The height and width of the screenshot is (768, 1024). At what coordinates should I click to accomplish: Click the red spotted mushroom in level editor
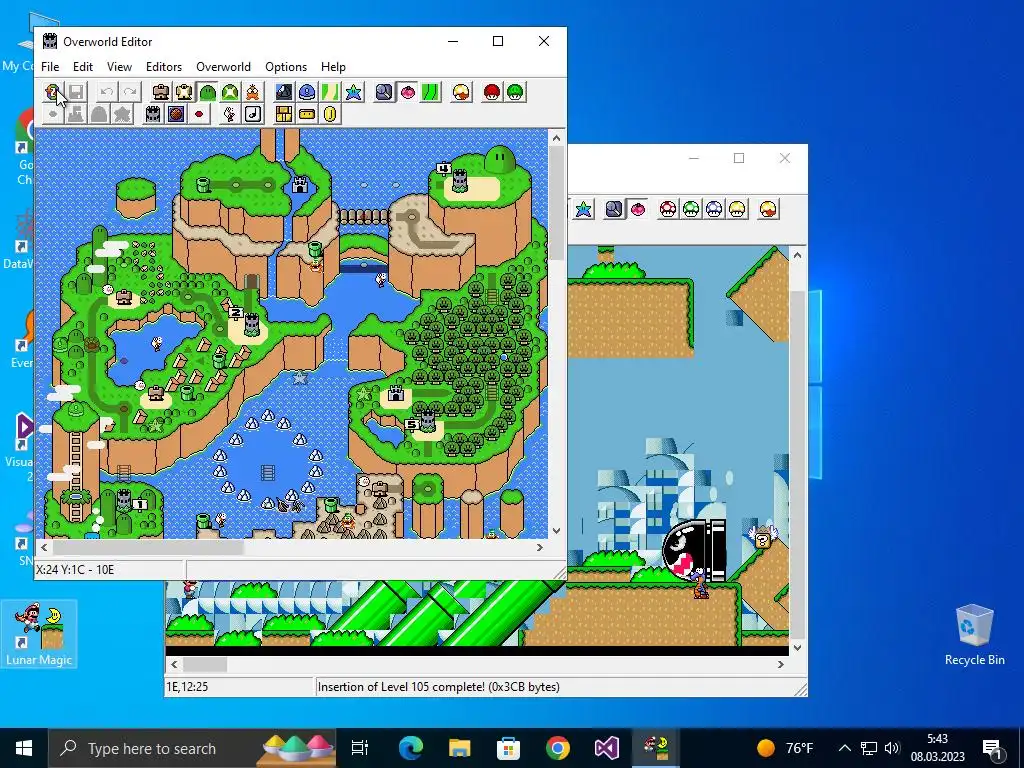pos(668,209)
